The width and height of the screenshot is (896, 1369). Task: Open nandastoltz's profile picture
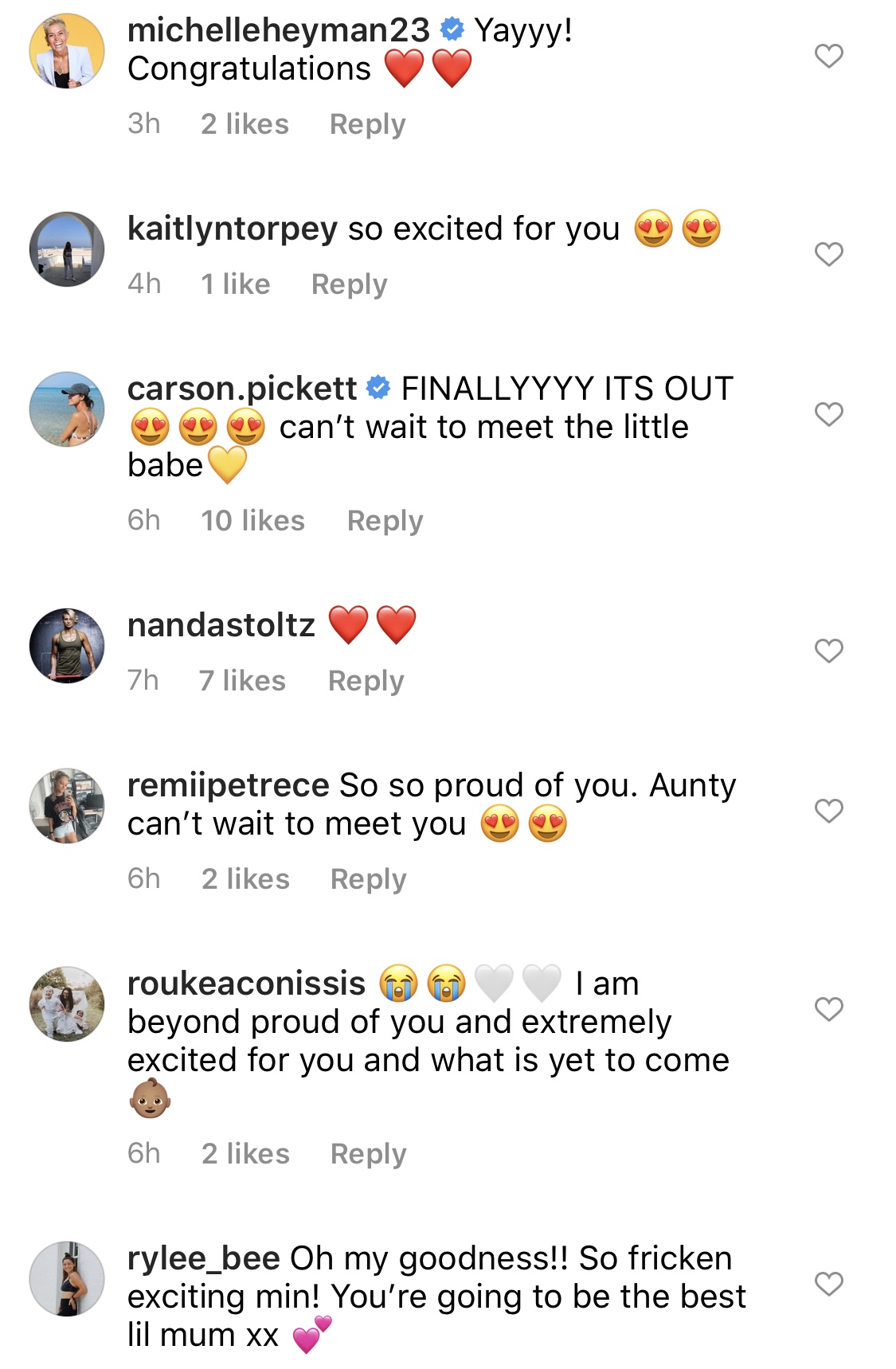click(67, 646)
